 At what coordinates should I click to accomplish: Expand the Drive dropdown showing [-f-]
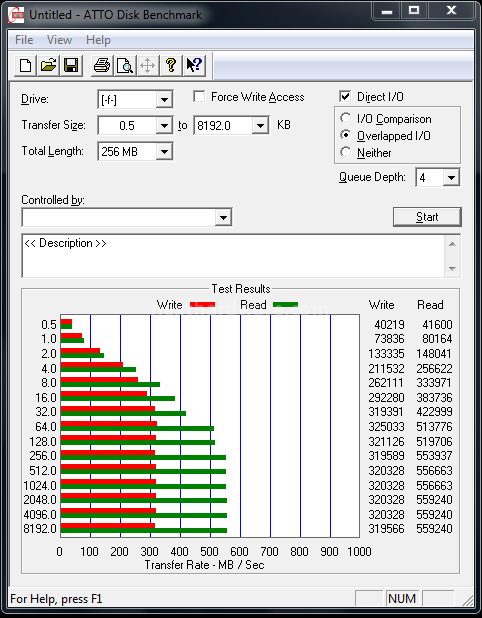tap(164, 100)
